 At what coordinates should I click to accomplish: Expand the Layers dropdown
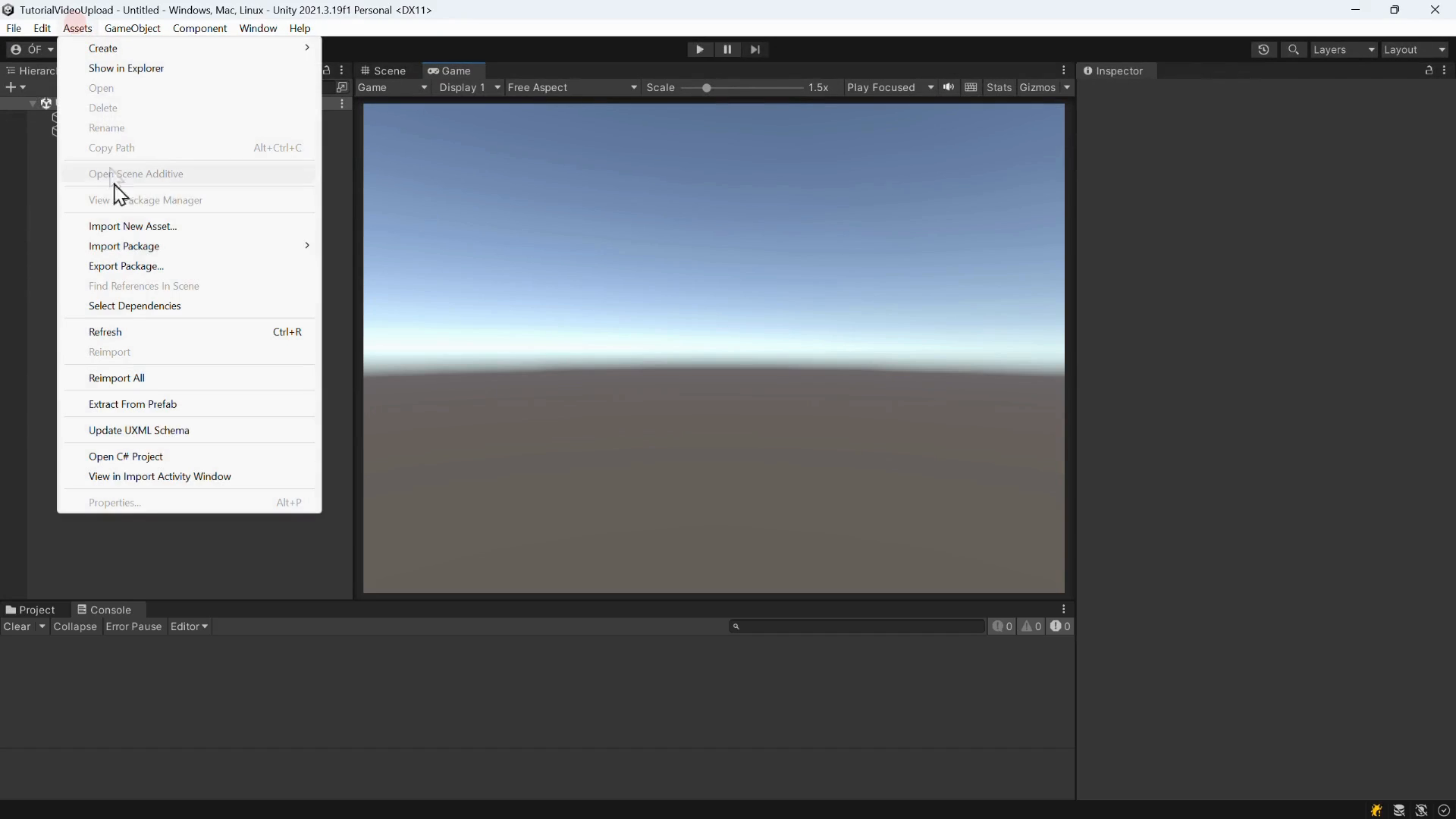coord(1344,49)
